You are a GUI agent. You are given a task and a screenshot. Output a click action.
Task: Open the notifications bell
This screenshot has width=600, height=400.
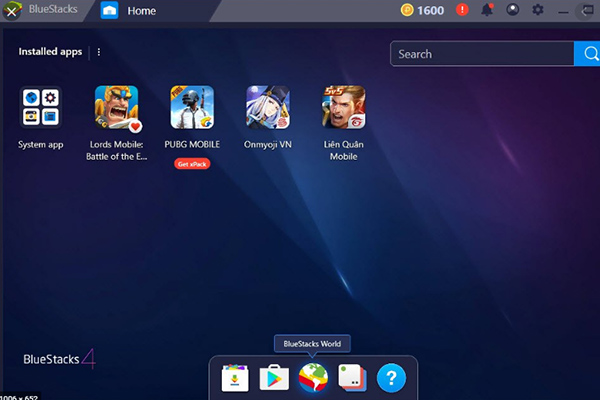coord(487,10)
